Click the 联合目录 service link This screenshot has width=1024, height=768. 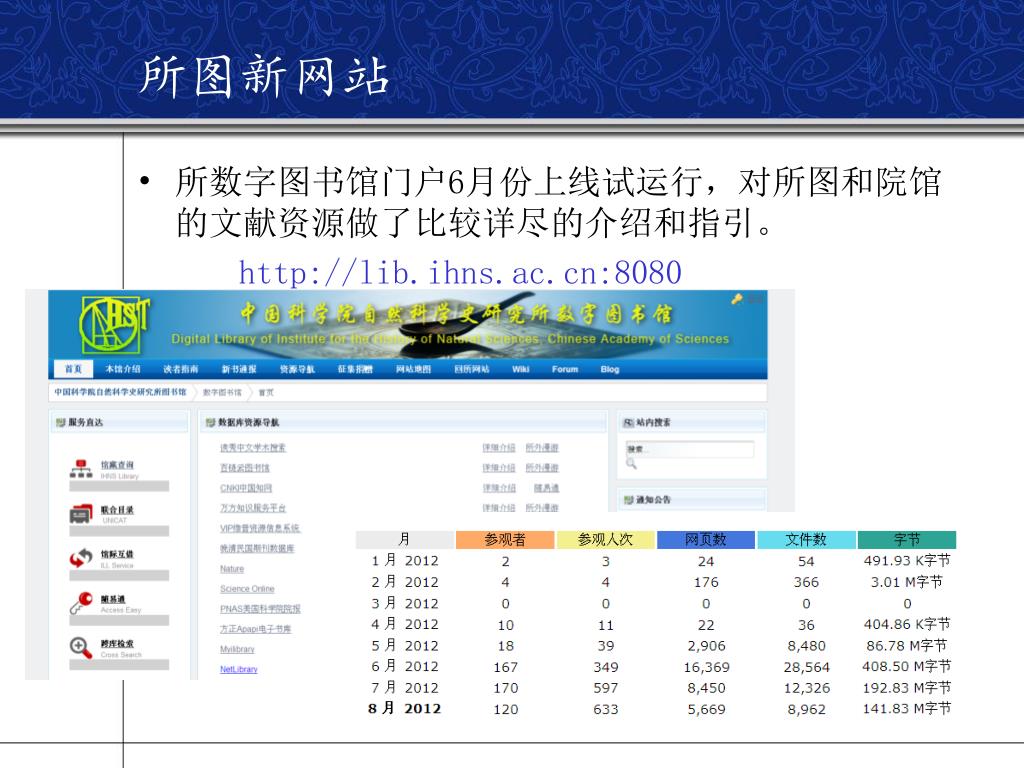(x=117, y=510)
